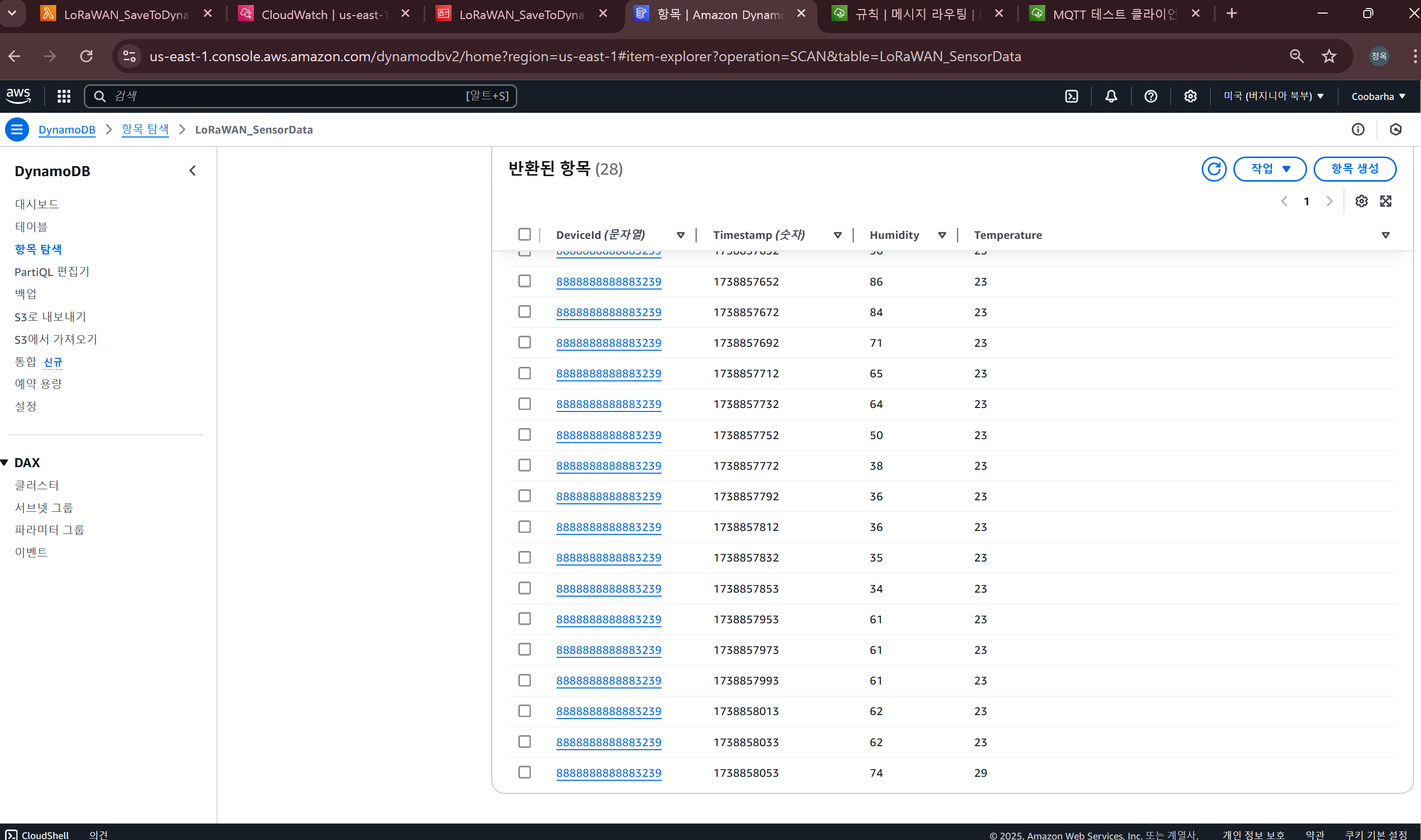This screenshot has height=840, width=1421.
Task: Open DeviceId link for timestamp 1738857993
Action: point(608,680)
